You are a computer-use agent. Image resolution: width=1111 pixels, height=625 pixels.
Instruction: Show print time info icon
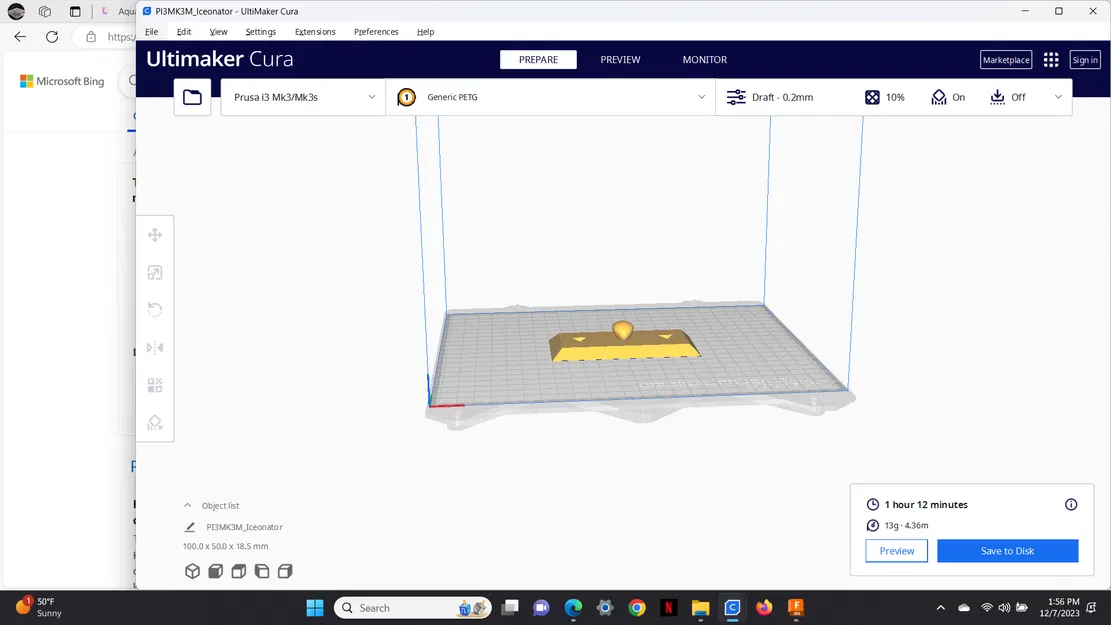point(1071,505)
